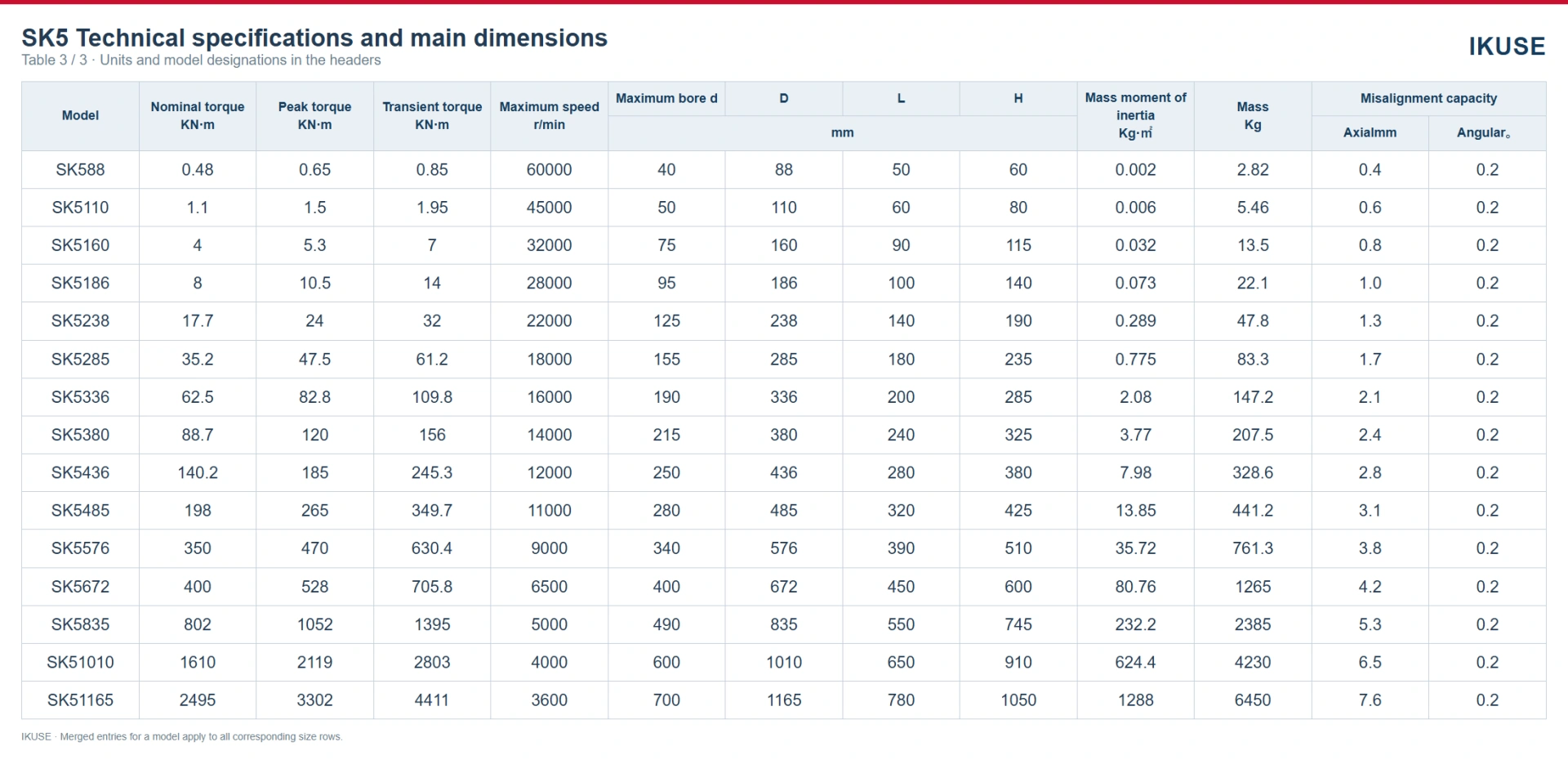Select the SK5336 model cell
The height and width of the screenshot is (760, 1568).
80,397
